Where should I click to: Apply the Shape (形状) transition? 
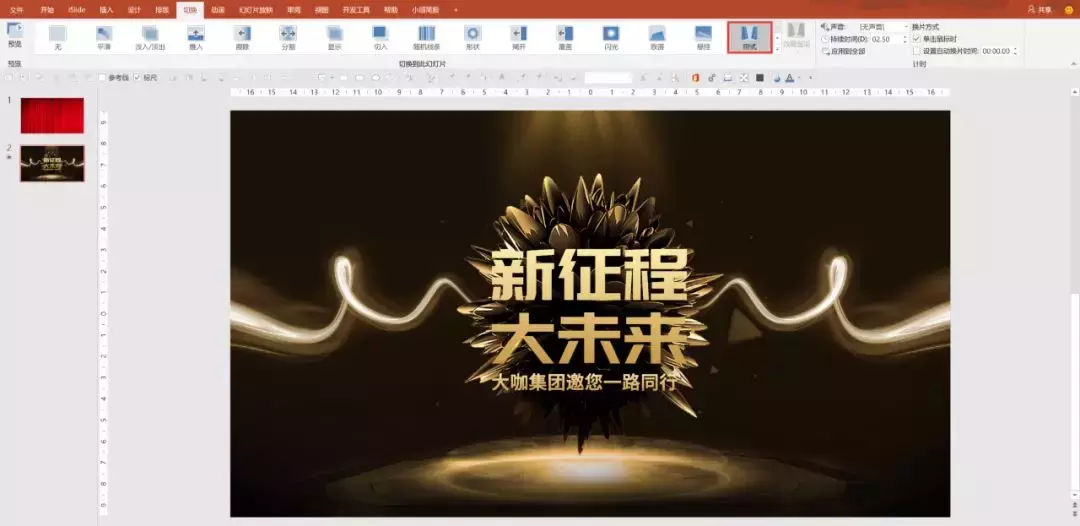pos(473,36)
